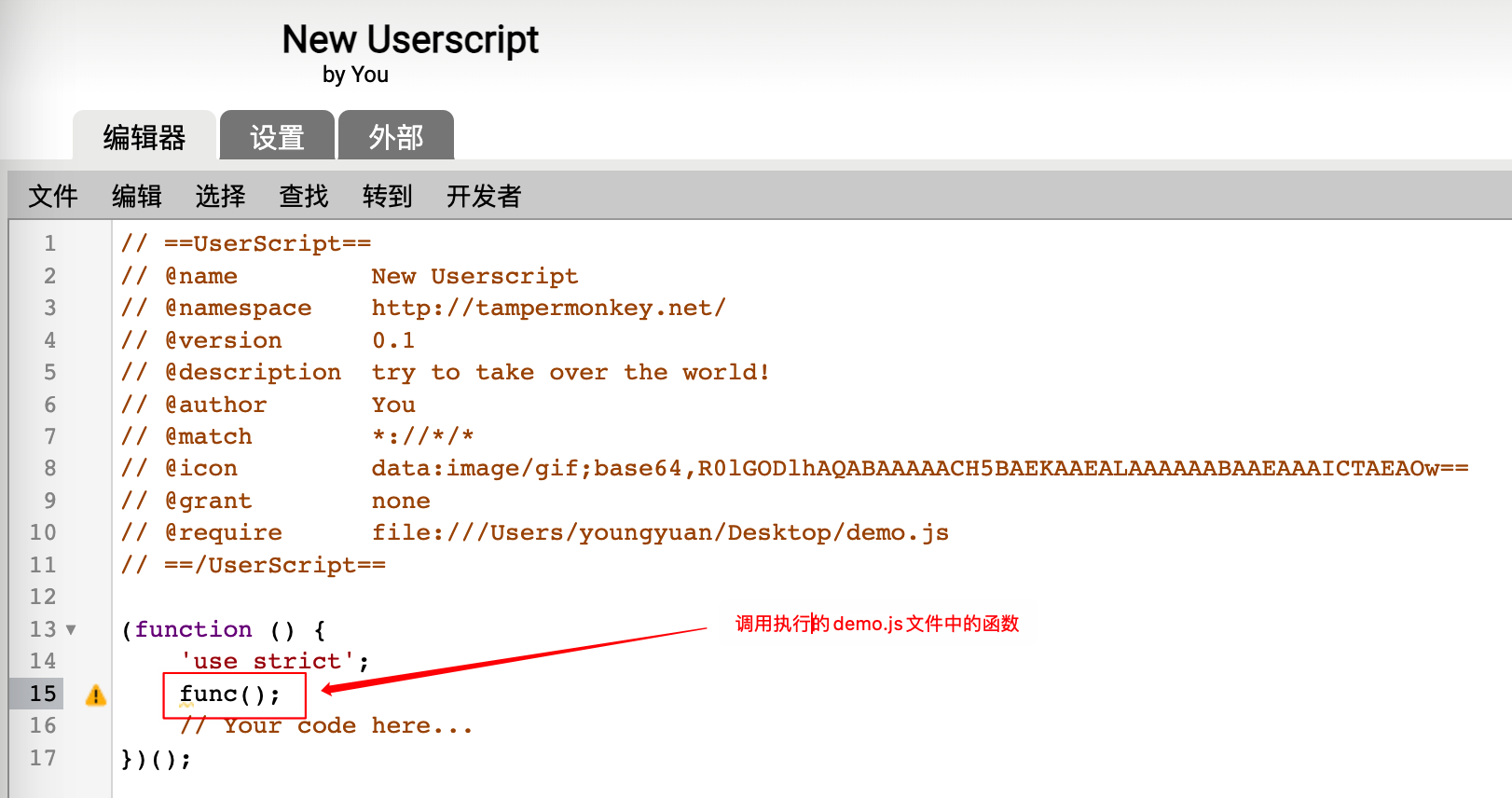
Task: Click the @grant value none
Action: pyautogui.click(x=401, y=502)
